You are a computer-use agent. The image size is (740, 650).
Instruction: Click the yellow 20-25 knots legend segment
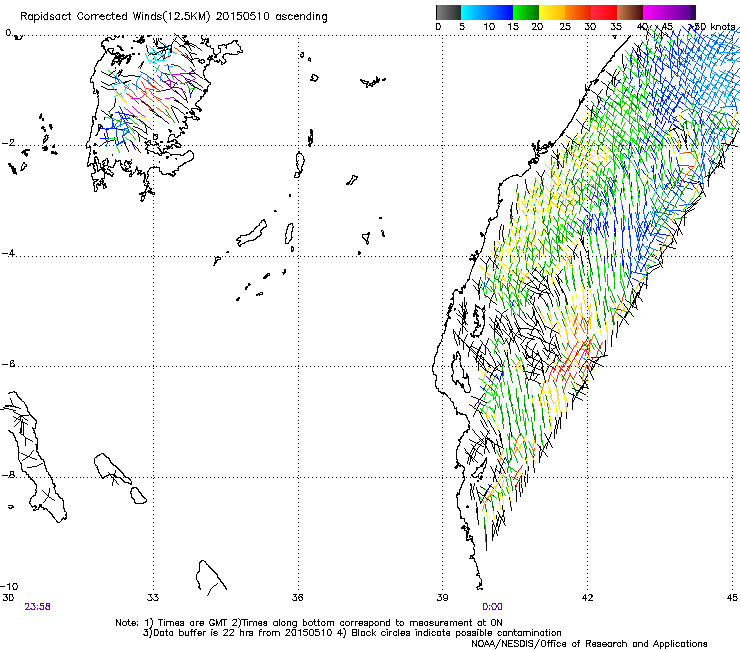pos(552,12)
